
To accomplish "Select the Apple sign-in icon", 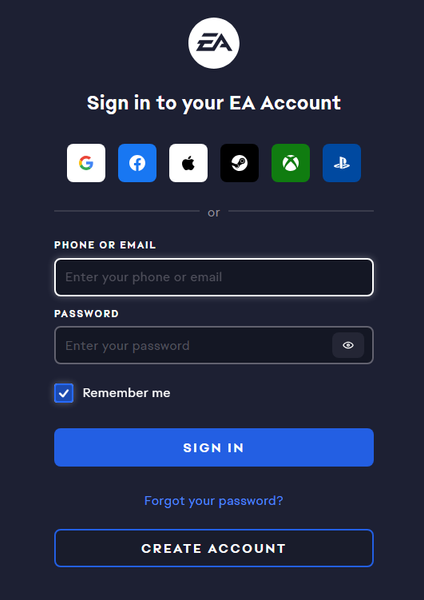I will (x=188, y=163).
